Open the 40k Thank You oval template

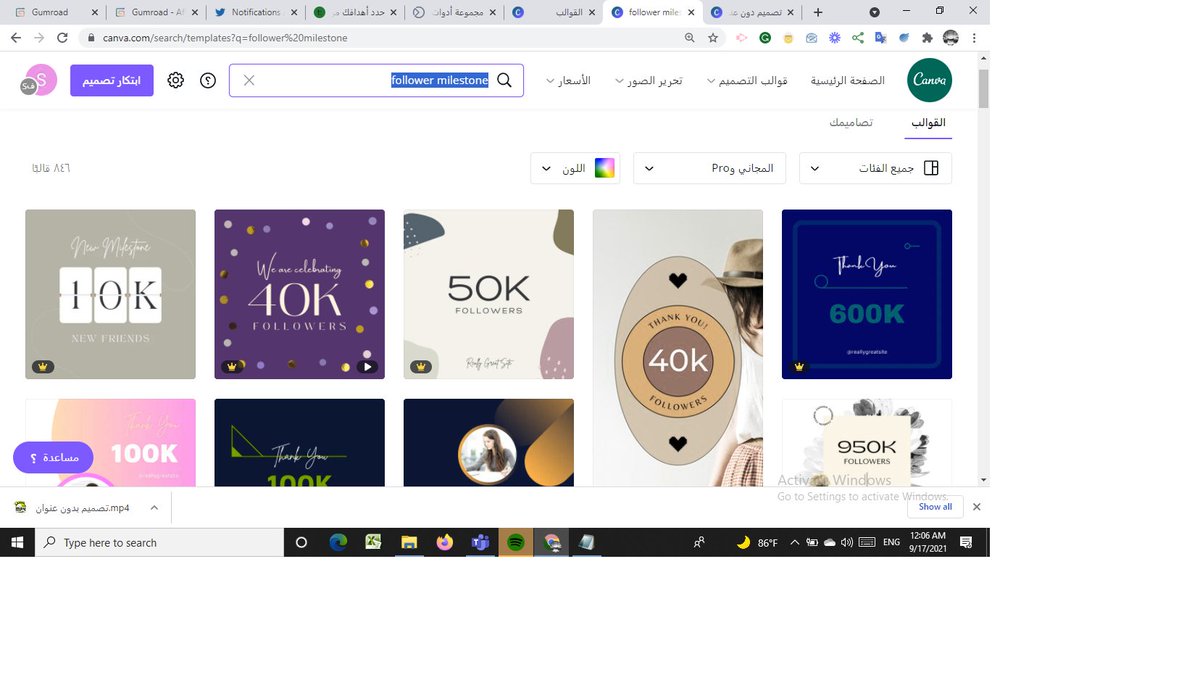678,348
